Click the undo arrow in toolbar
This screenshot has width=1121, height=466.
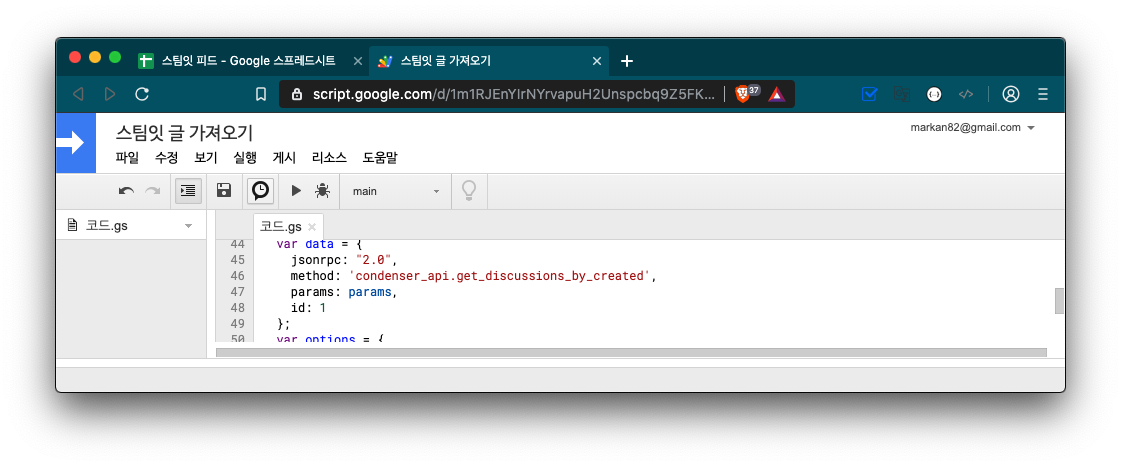[126, 191]
